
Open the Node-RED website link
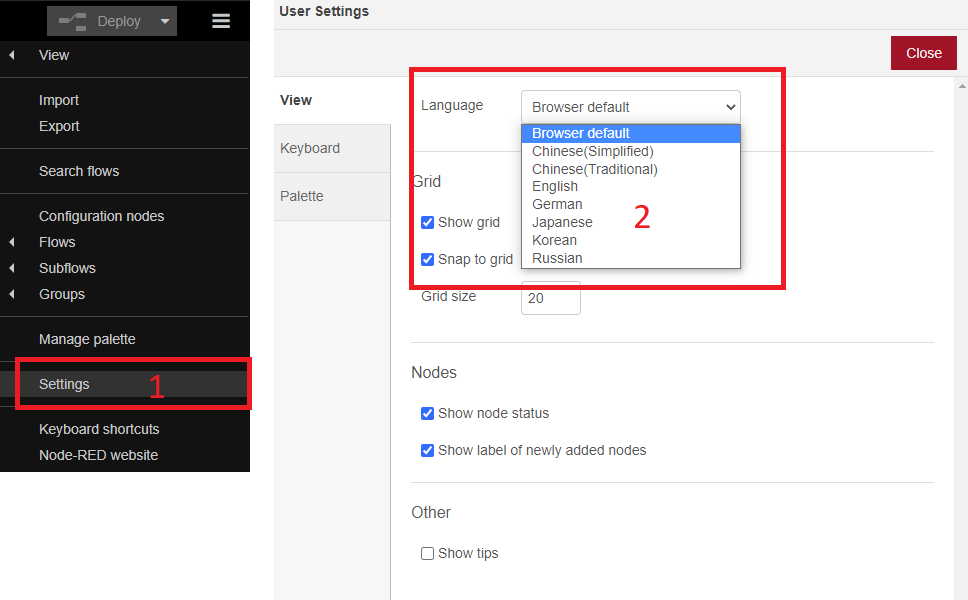coord(98,454)
